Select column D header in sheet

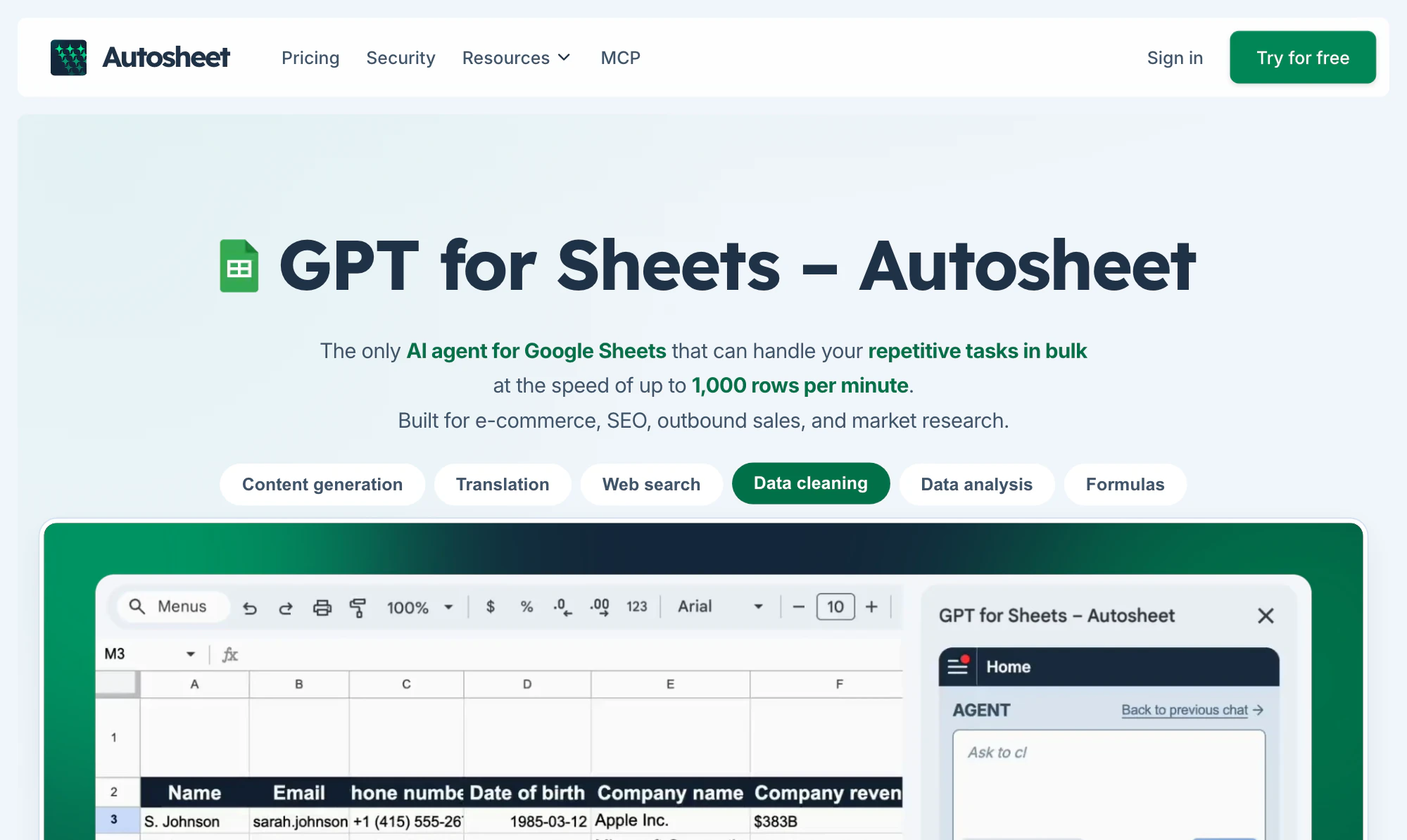(527, 684)
